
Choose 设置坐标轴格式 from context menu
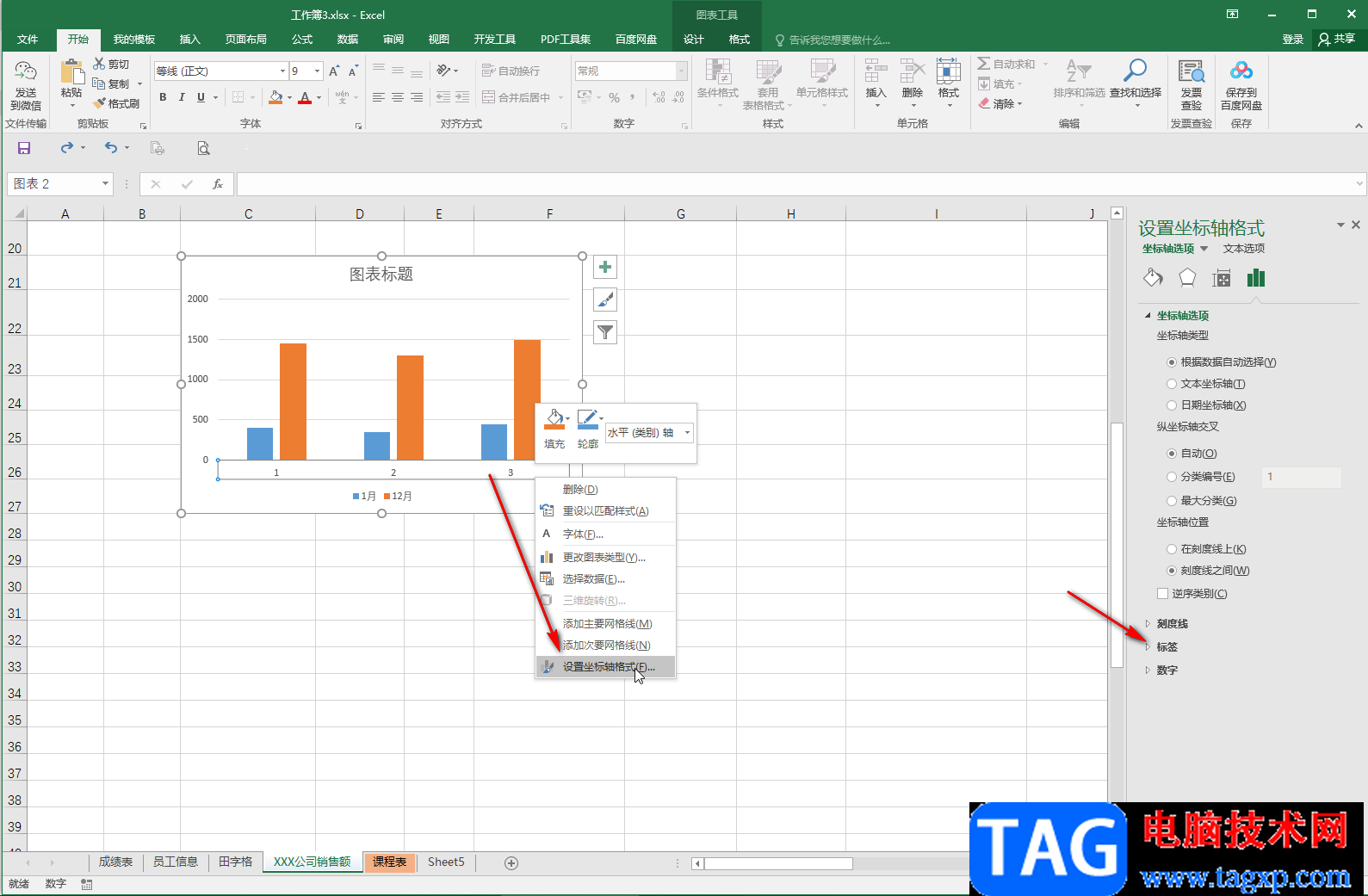point(605,667)
